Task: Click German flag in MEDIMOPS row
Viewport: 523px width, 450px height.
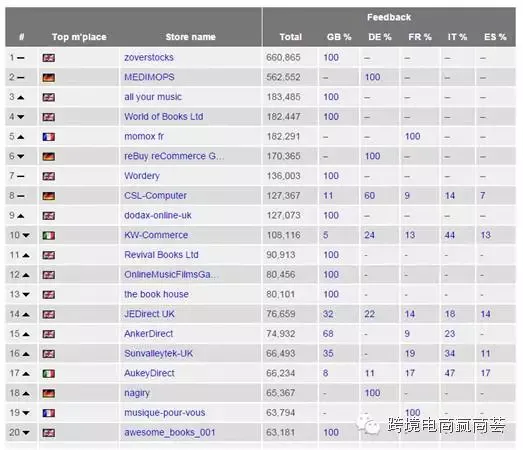Action: click(49, 77)
